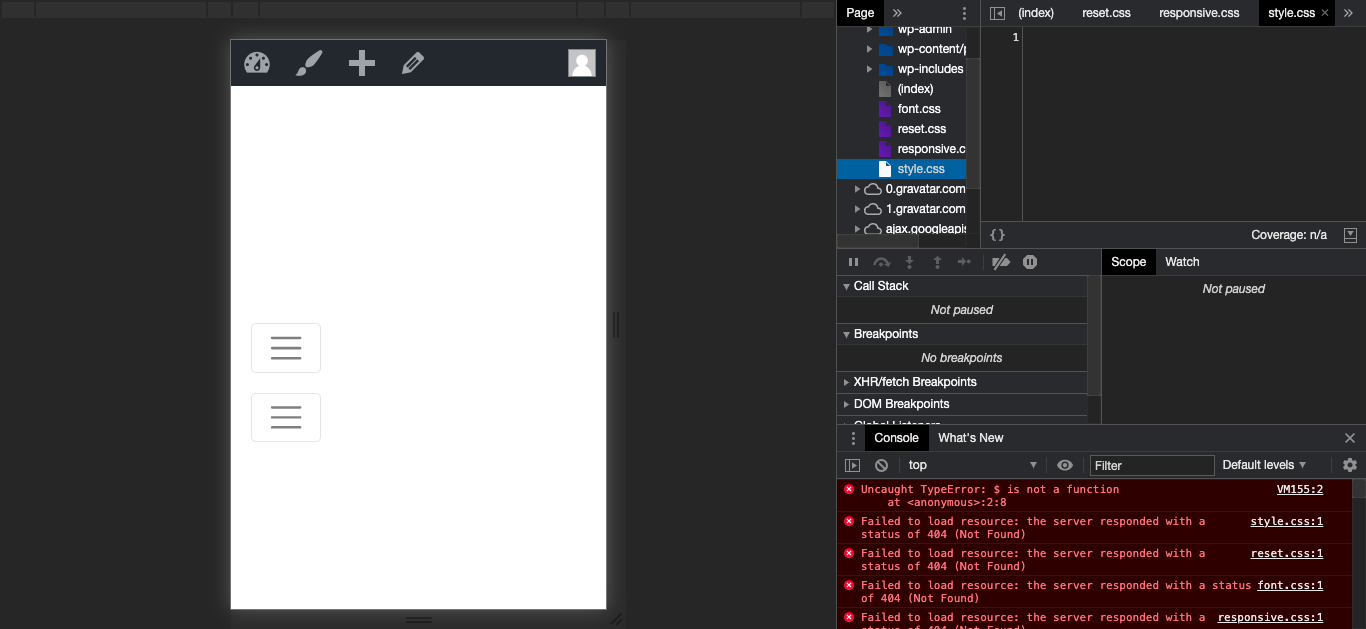This screenshot has width=1366, height=629.
Task: Open the Default levels dropdown
Action: coord(1264,465)
